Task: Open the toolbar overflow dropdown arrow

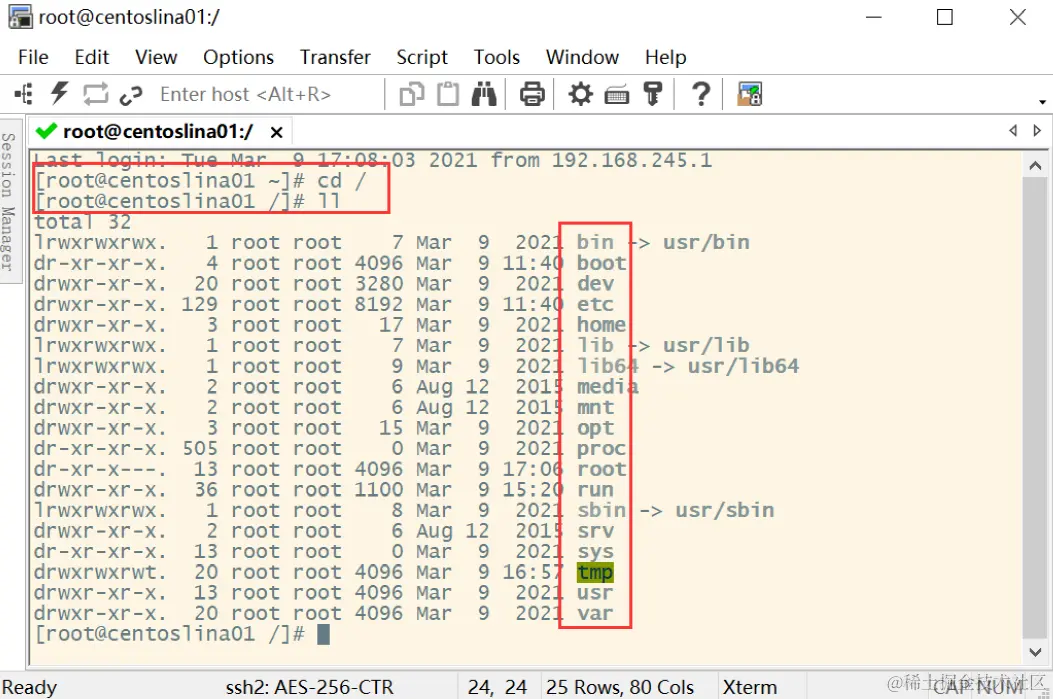Action: click(x=1042, y=102)
